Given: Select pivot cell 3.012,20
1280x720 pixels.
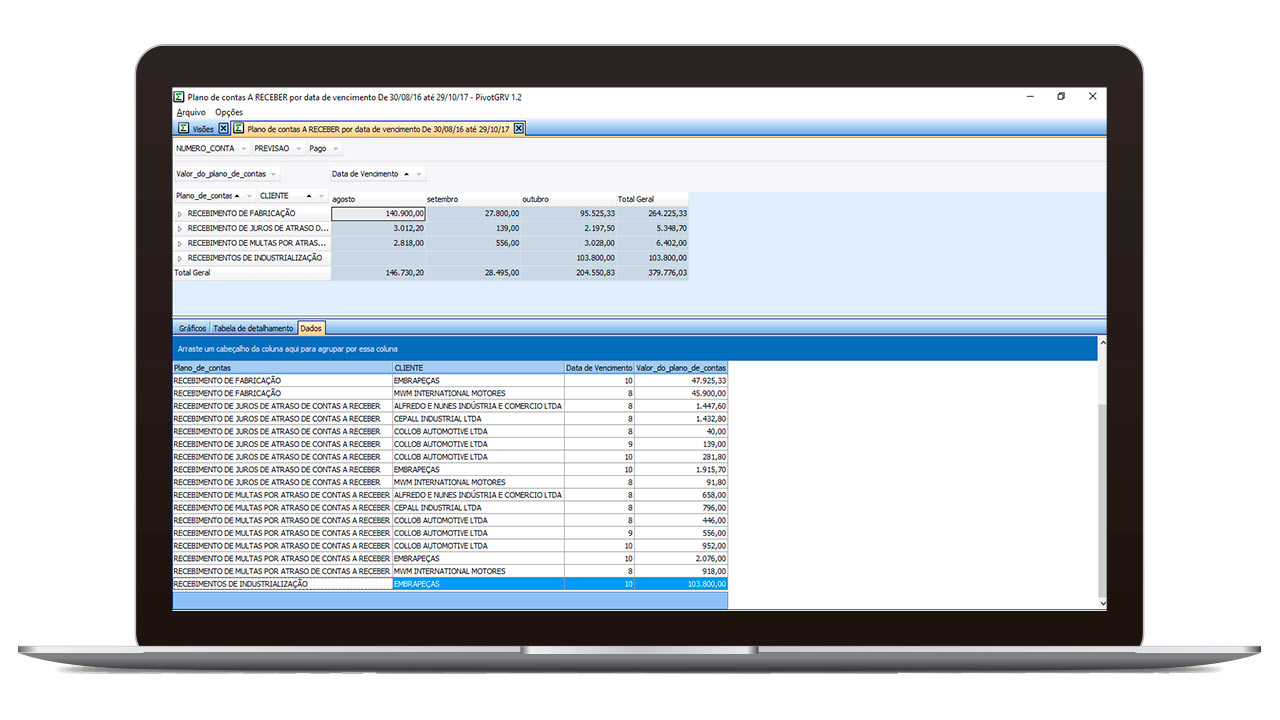Looking at the screenshot, I should pos(378,228).
